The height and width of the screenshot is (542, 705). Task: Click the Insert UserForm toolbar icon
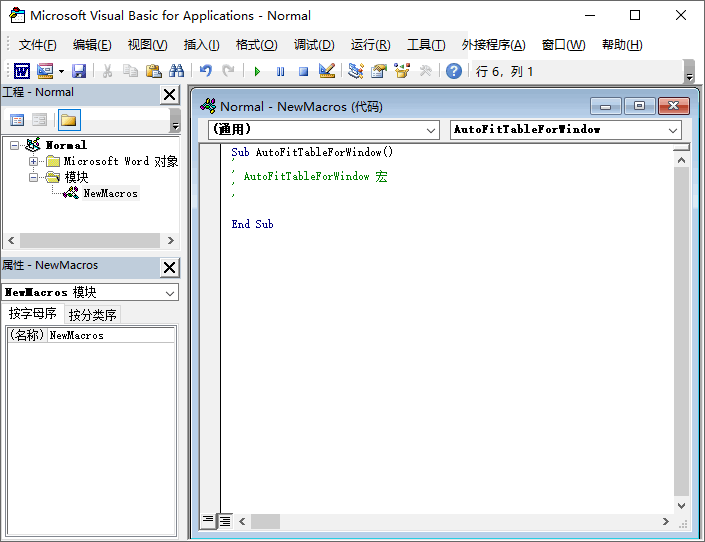point(45,71)
